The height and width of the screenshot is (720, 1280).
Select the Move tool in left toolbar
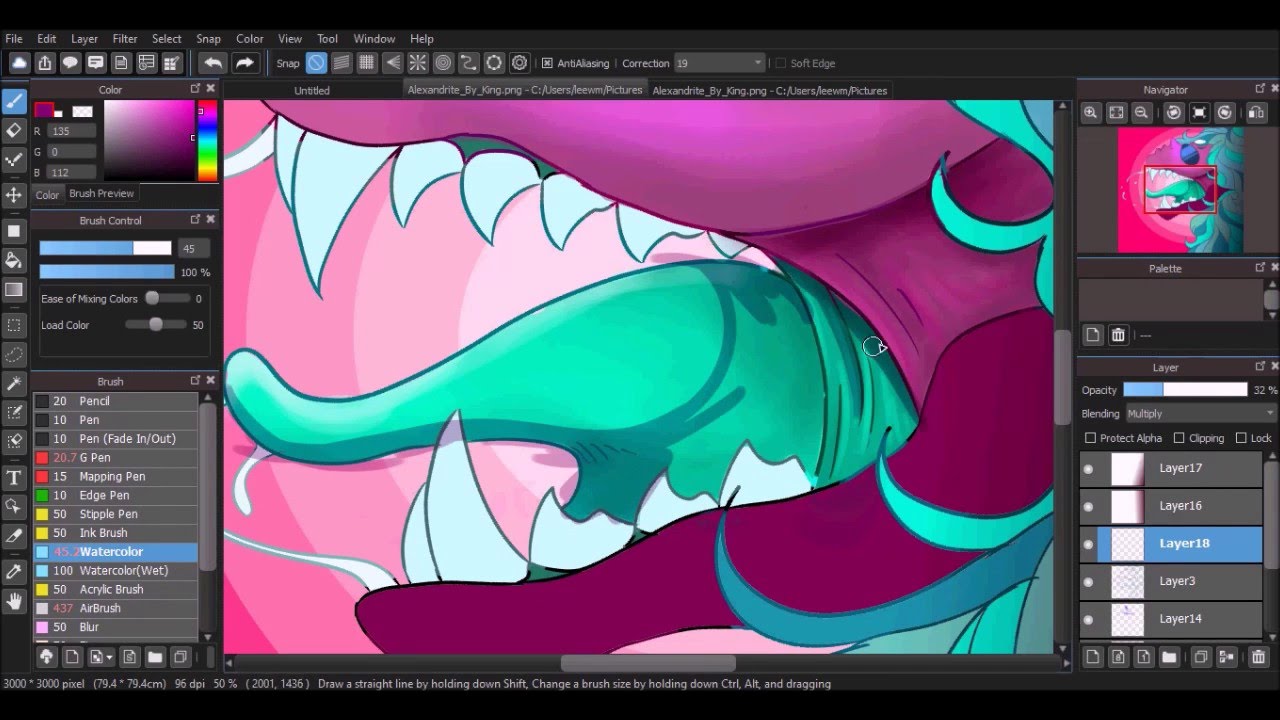click(x=14, y=195)
